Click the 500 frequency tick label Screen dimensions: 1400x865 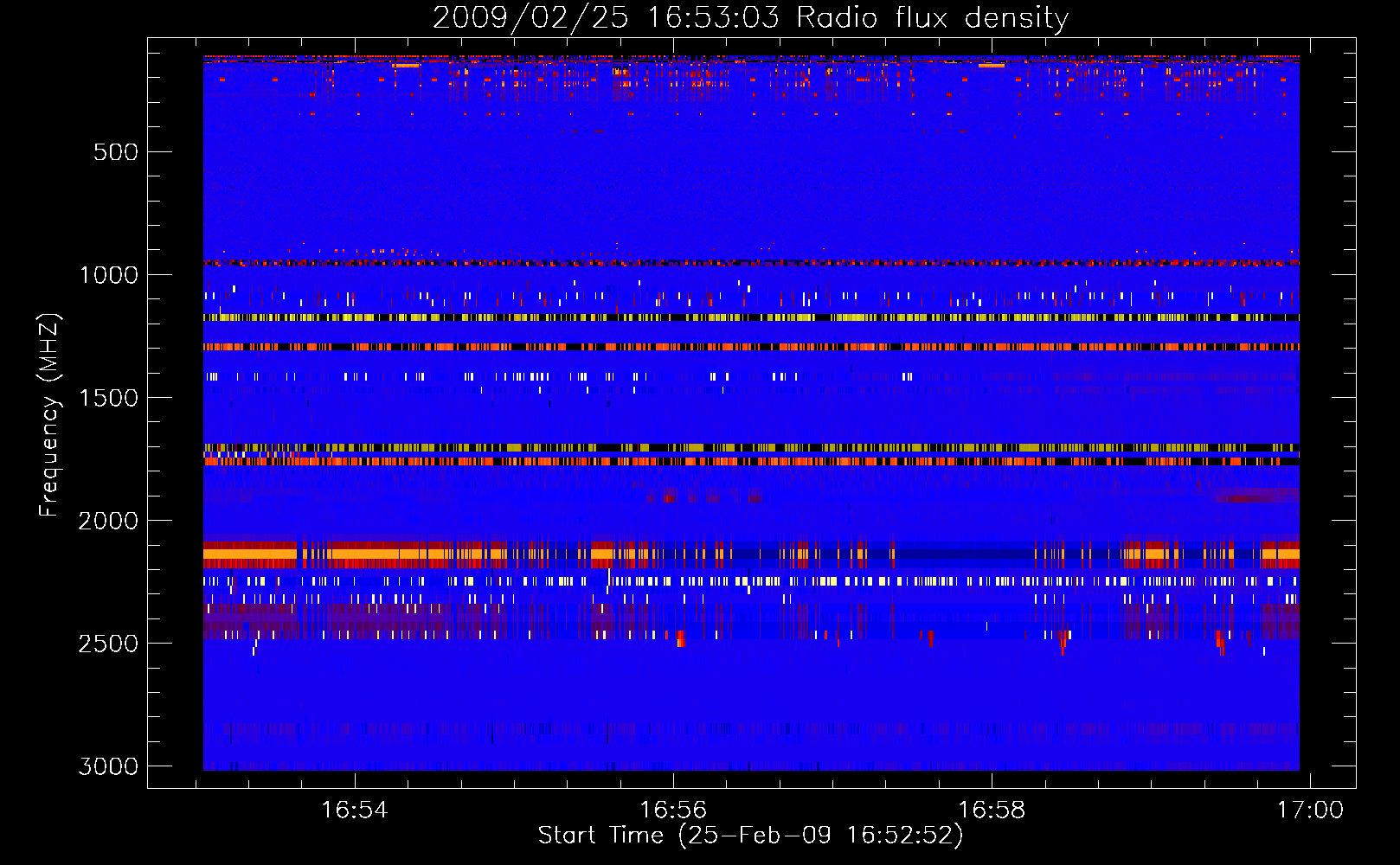tap(116, 152)
